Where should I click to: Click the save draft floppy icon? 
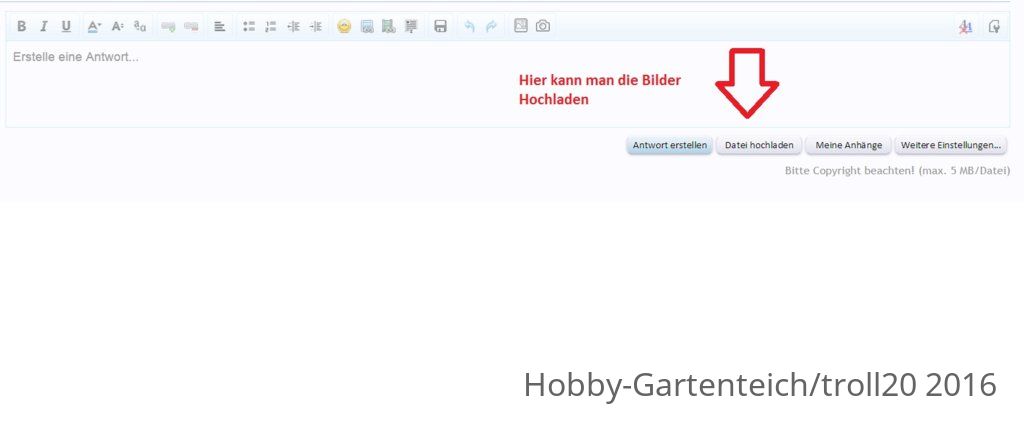pyautogui.click(x=441, y=27)
